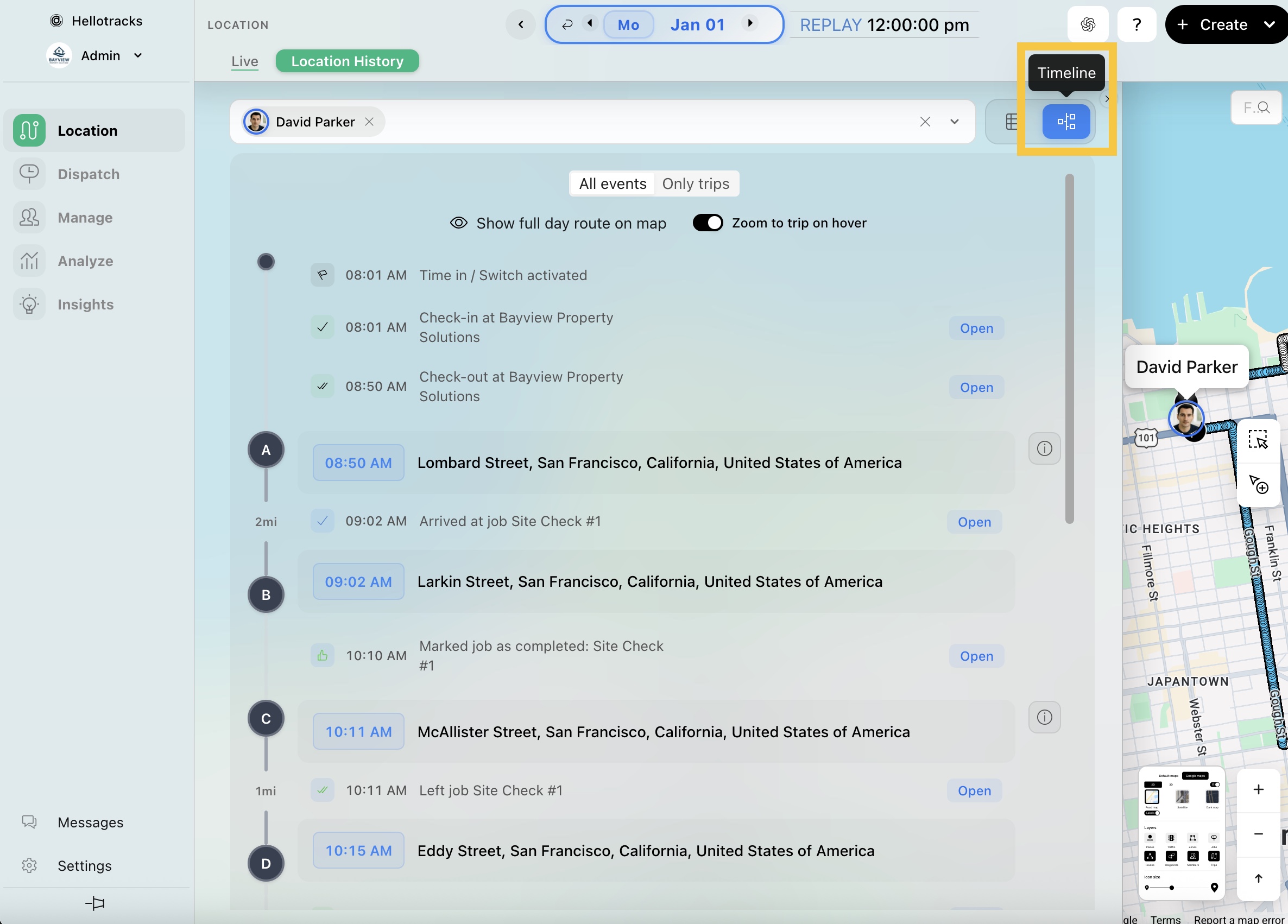Switch to the Live tab
This screenshot has height=924, width=1288.
244,61
